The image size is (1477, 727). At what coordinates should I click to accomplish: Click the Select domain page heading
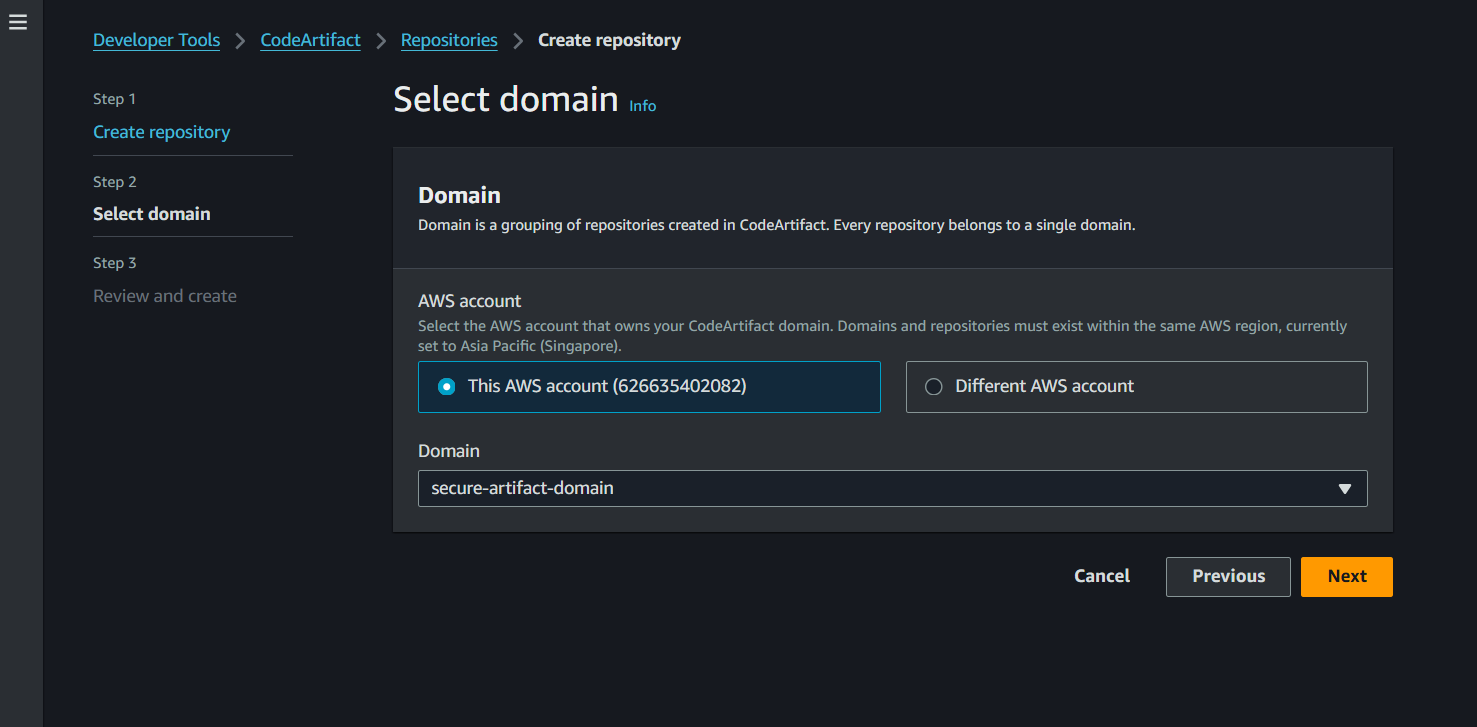click(x=506, y=99)
